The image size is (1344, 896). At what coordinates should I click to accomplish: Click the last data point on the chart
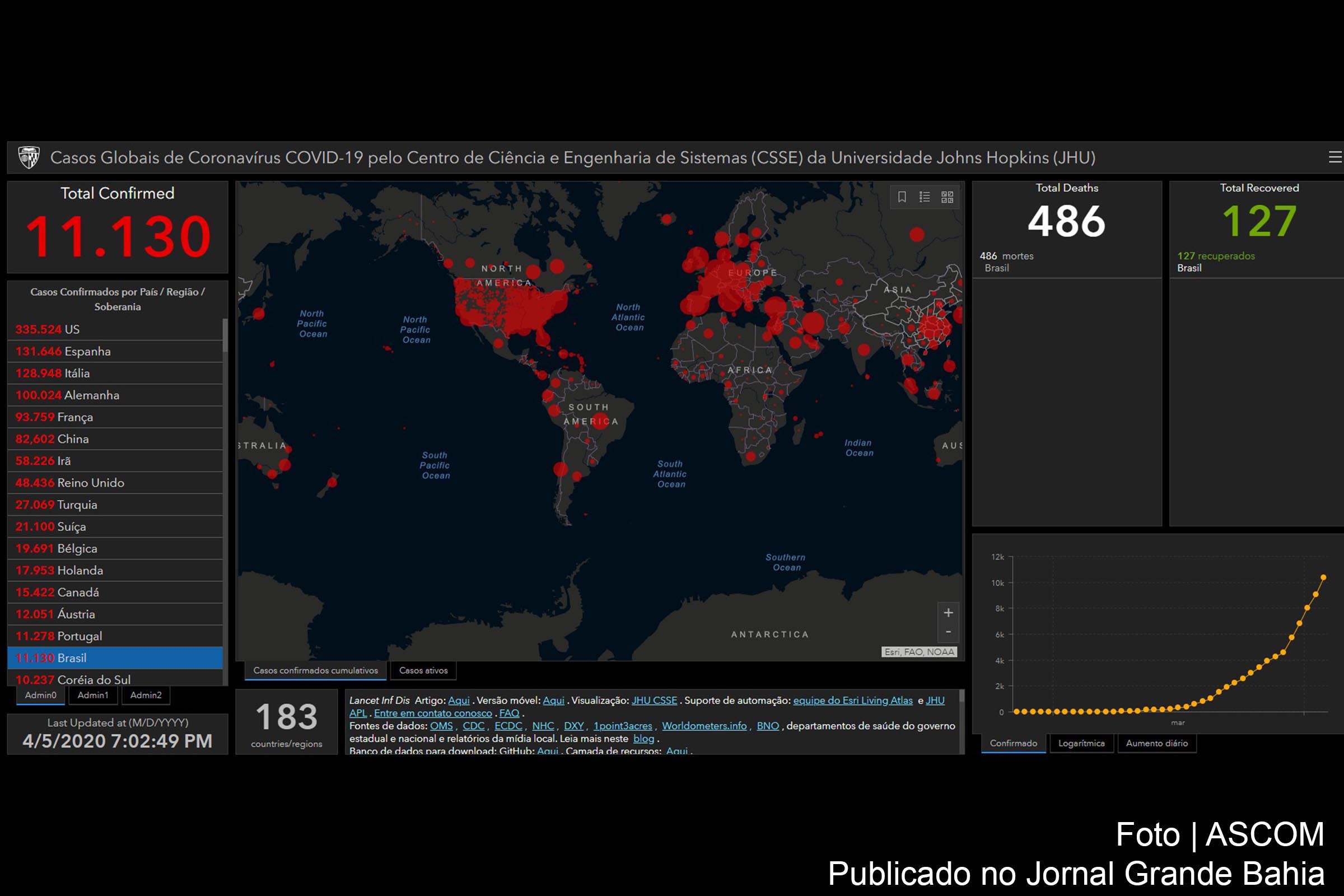click(x=1323, y=577)
